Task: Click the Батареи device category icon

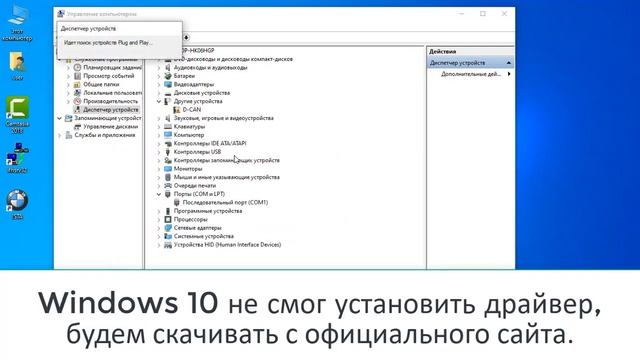Action: pyautogui.click(x=168, y=76)
